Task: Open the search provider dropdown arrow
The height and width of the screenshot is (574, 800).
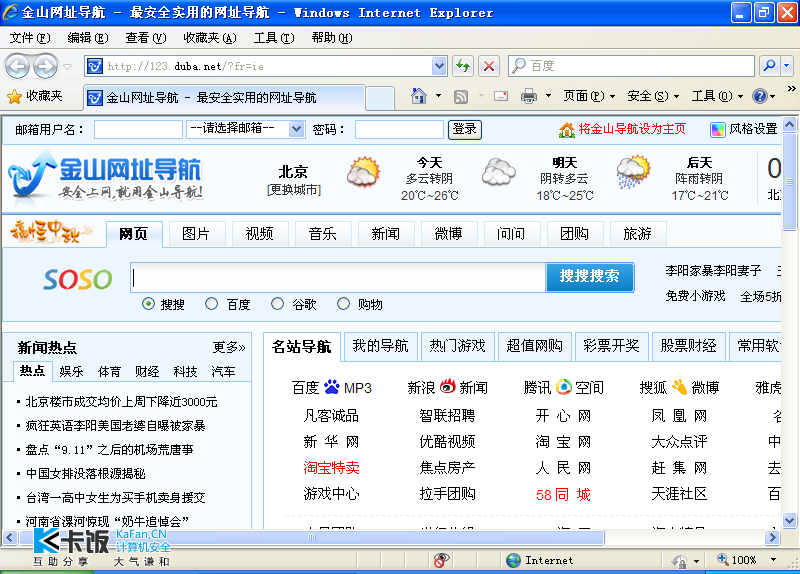Action: point(786,66)
